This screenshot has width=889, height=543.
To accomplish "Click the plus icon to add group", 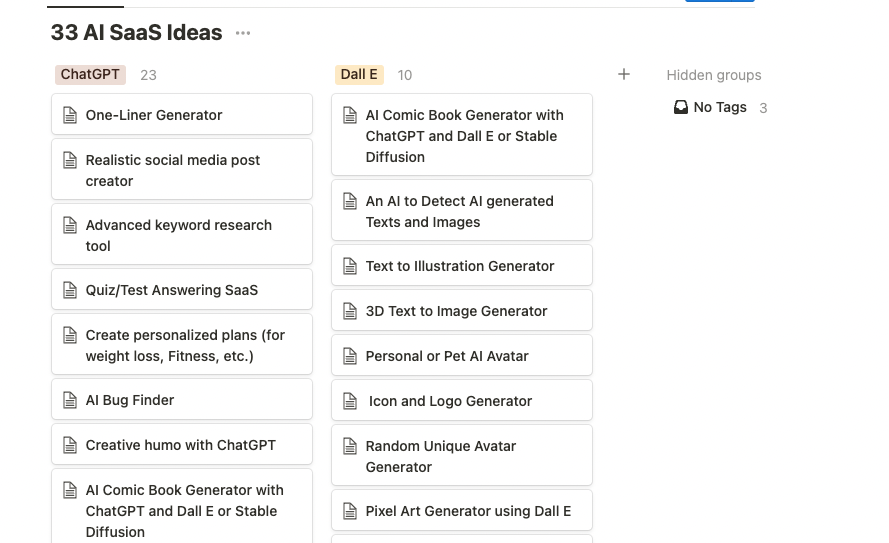I will (x=624, y=74).
